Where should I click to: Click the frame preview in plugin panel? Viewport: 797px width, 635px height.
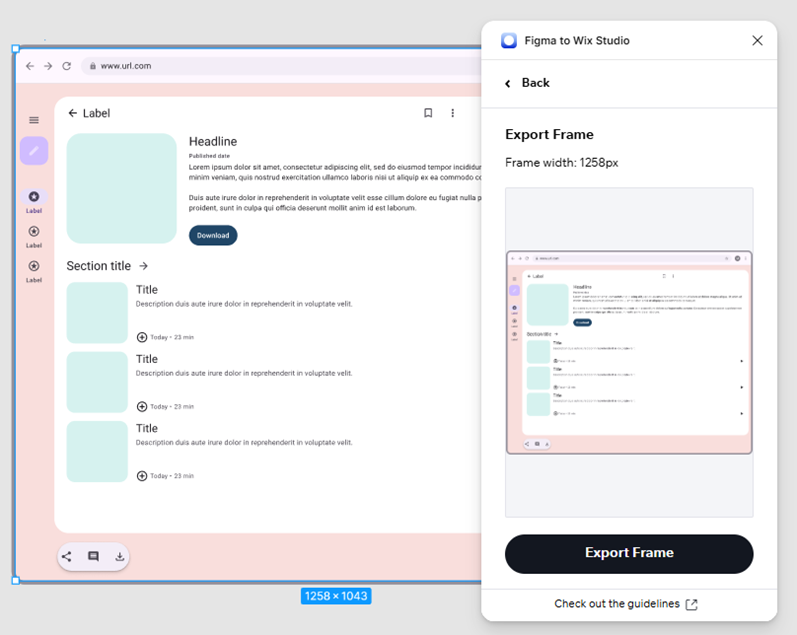click(x=629, y=352)
